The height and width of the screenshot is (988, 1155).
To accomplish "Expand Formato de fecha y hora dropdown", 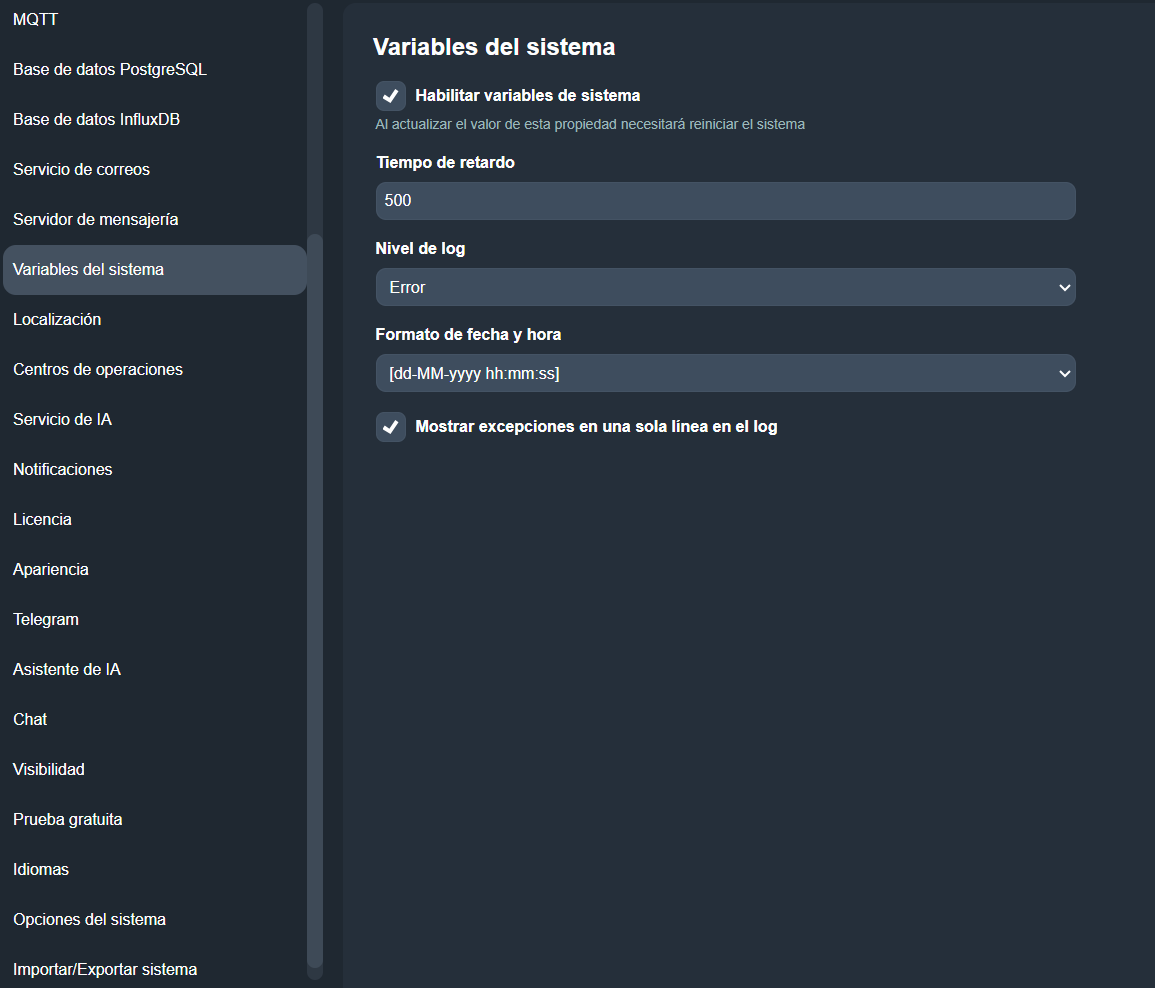I will (725, 373).
